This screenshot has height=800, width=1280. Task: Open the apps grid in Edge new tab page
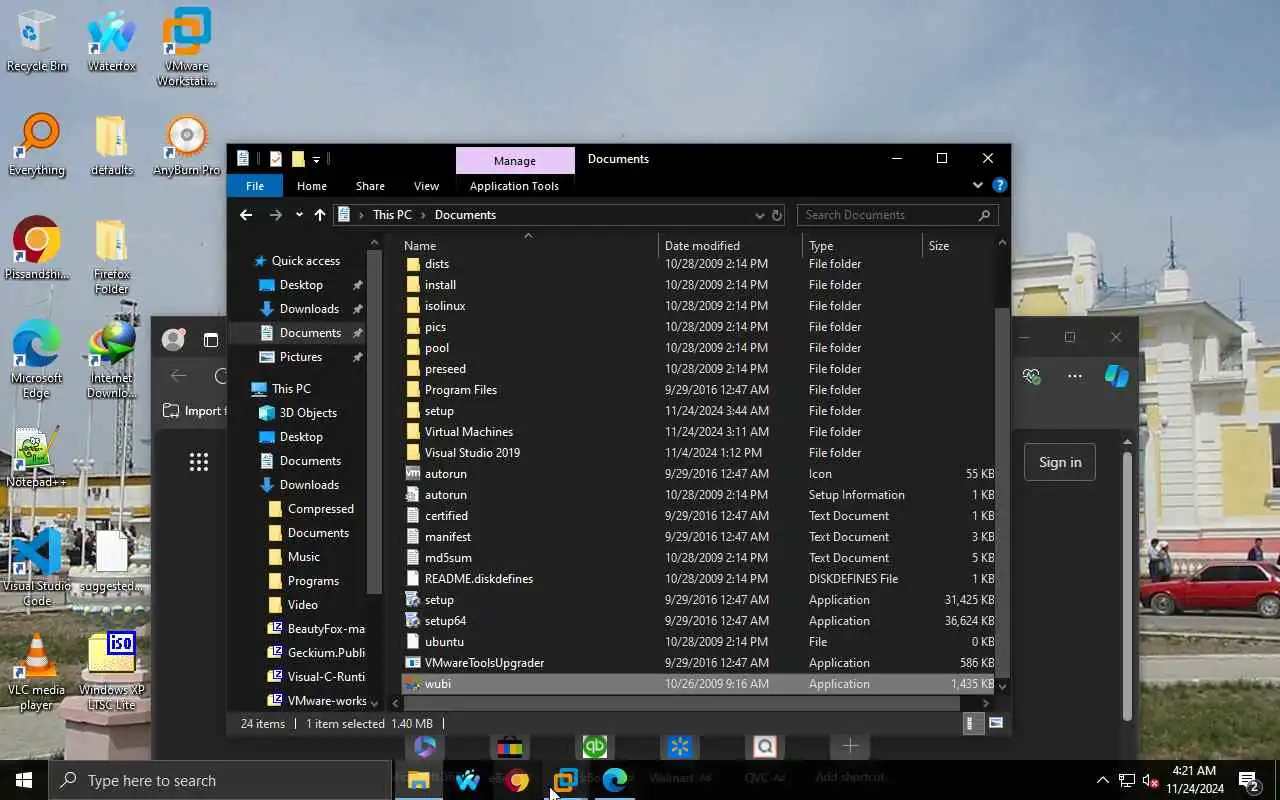[x=199, y=462]
